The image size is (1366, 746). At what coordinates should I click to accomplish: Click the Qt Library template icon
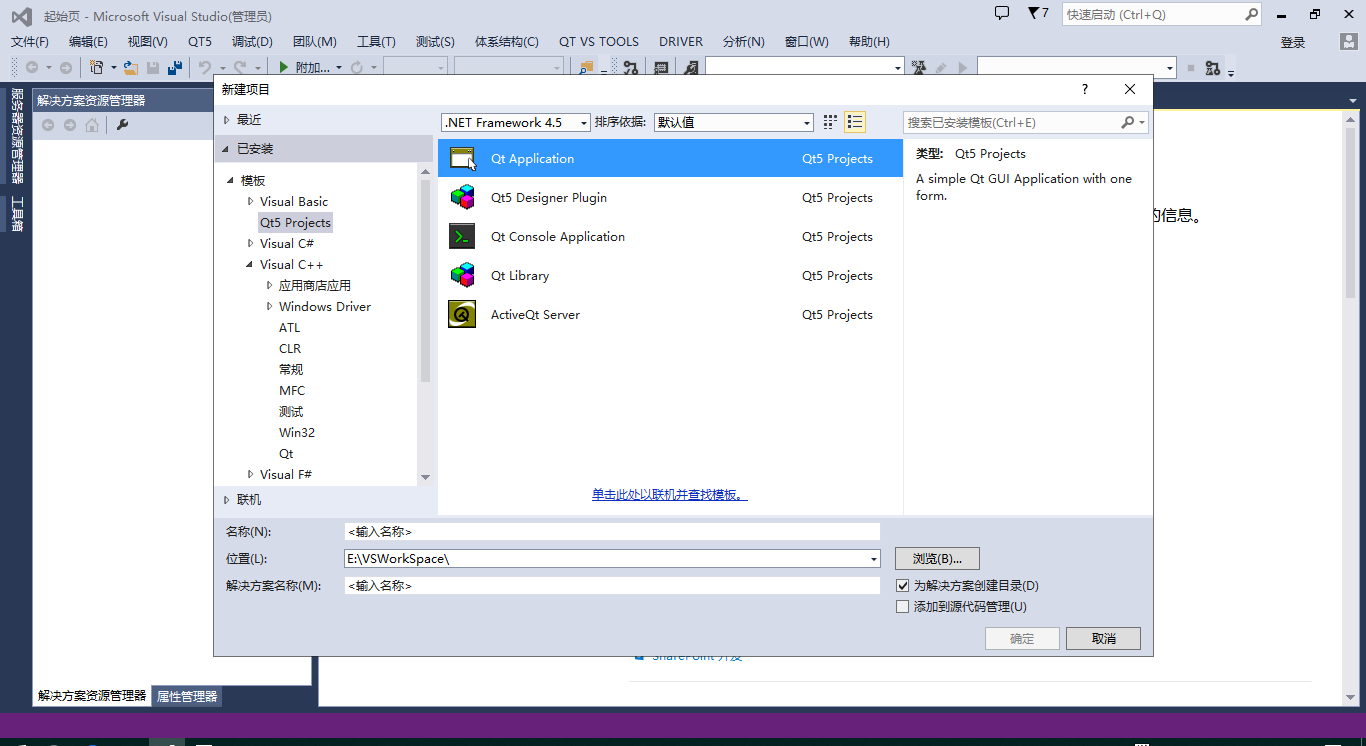coord(463,275)
